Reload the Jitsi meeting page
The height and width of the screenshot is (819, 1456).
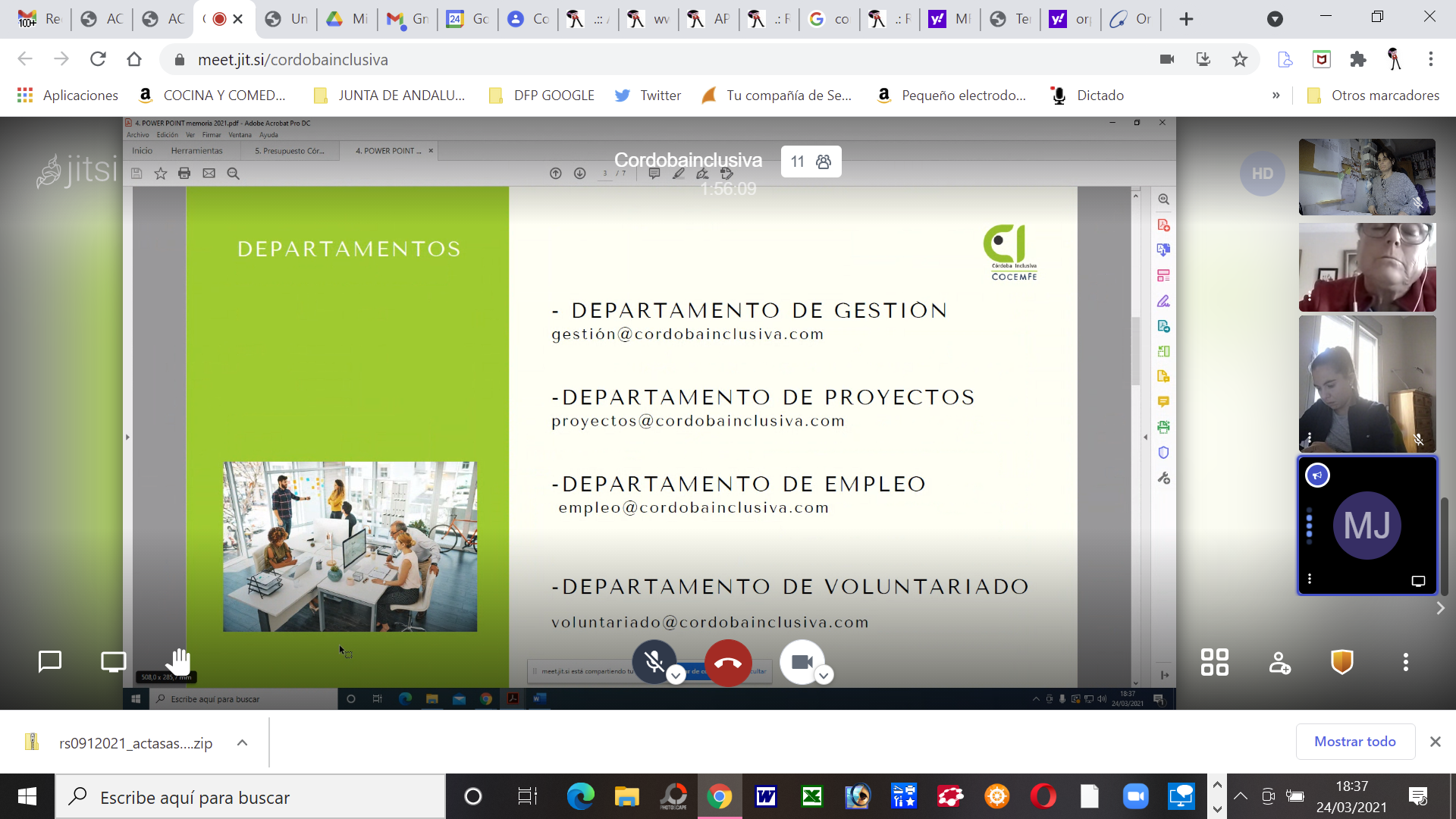click(x=98, y=59)
